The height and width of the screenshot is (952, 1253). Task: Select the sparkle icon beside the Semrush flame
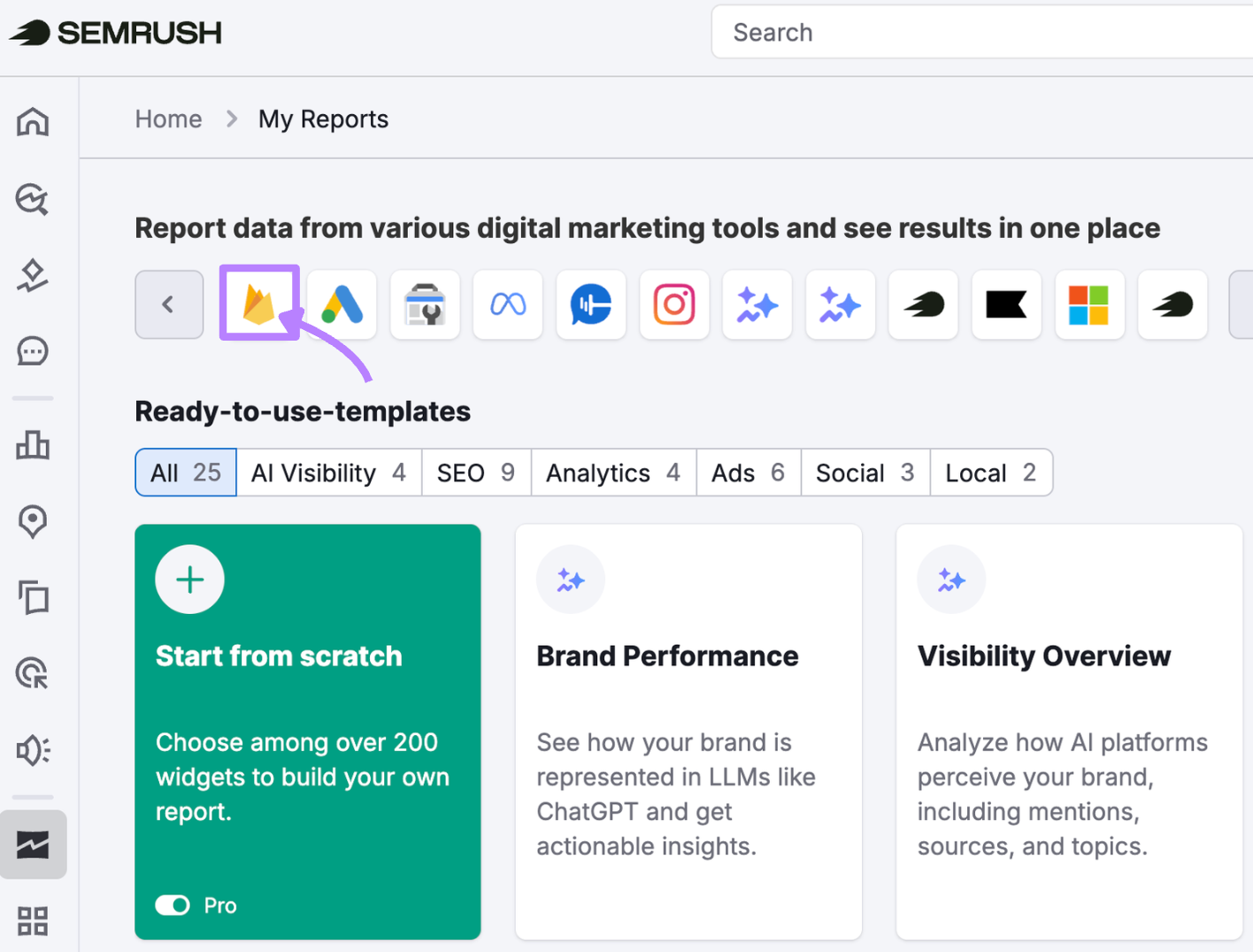coord(841,304)
